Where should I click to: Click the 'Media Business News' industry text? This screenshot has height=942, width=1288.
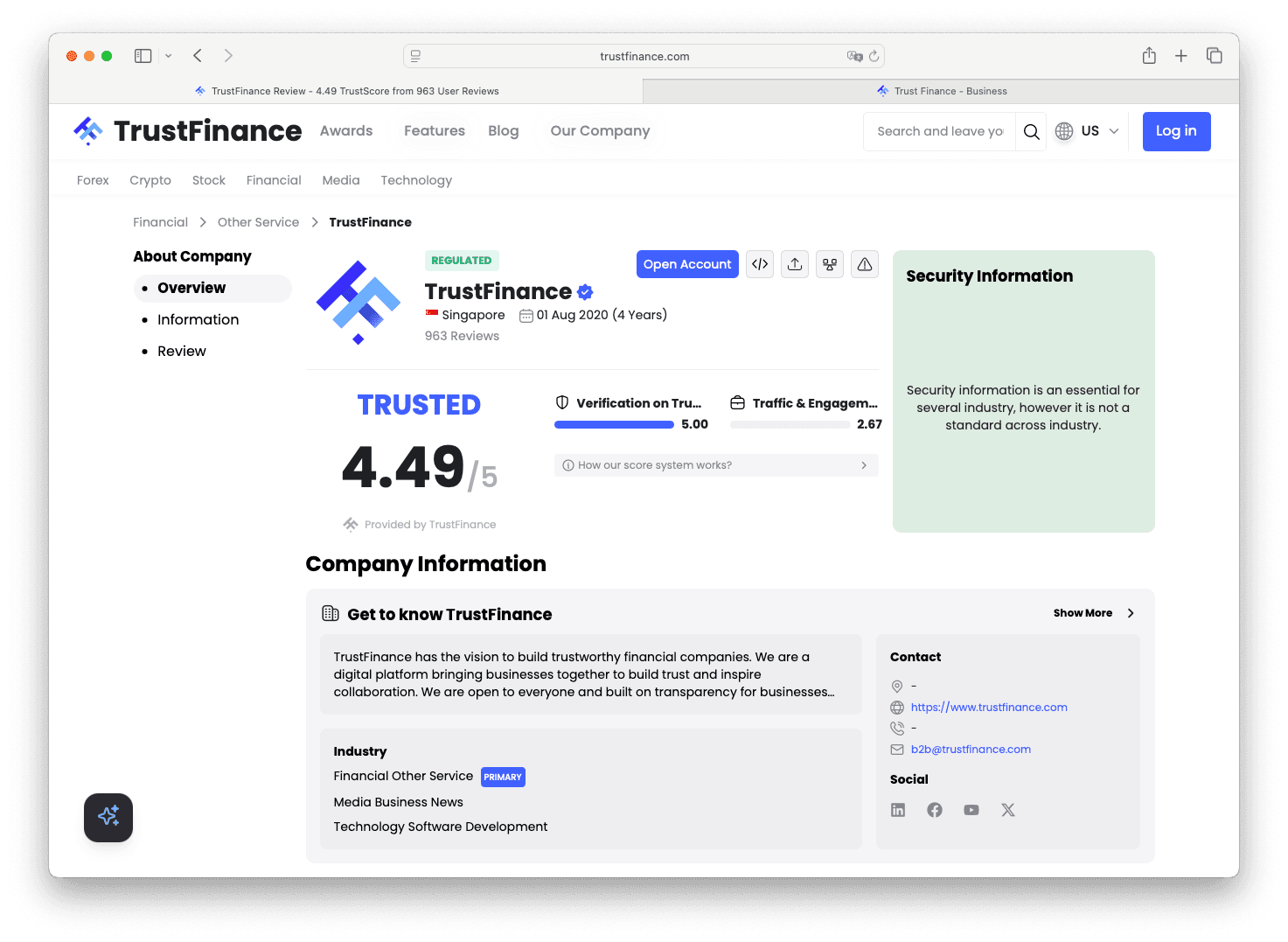(x=398, y=802)
